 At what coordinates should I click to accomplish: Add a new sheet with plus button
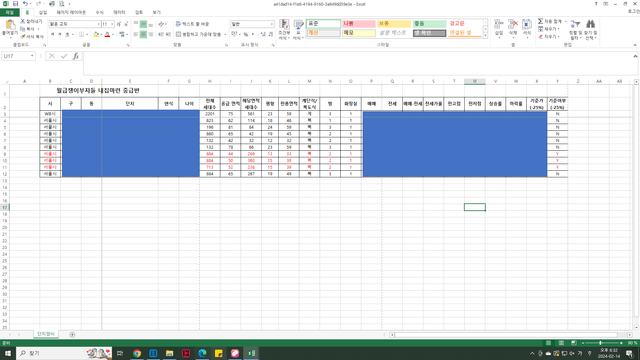pyautogui.click(x=72, y=335)
